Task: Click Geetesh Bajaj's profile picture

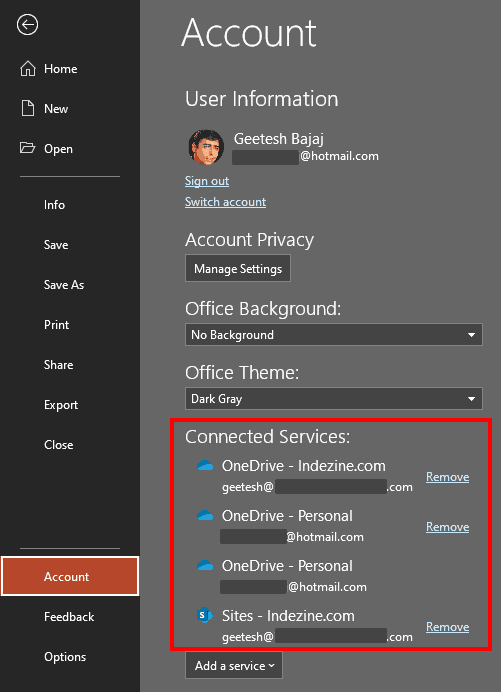Action: tap(206, 147)
